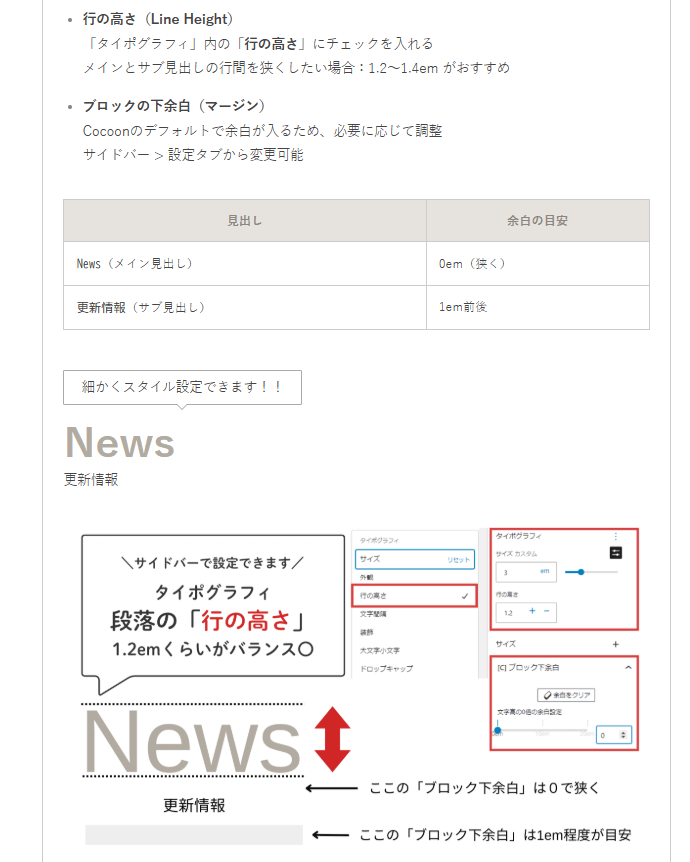Image resolution: width=690 pixels, height=862 pixels.
Task: Click the red 行の高さ text in bubble
Action: [x=245, y=621]
